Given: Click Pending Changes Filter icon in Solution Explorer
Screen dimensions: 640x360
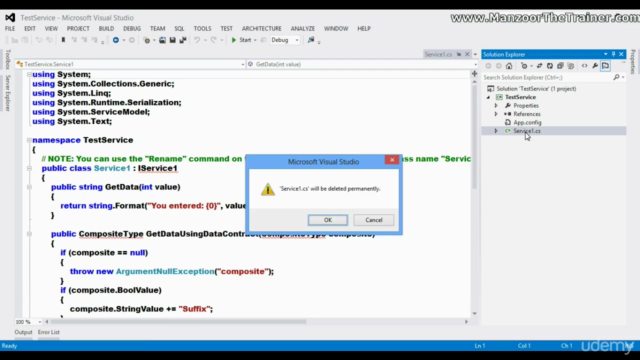Looking at the screenshot, I should click(524, 66).
